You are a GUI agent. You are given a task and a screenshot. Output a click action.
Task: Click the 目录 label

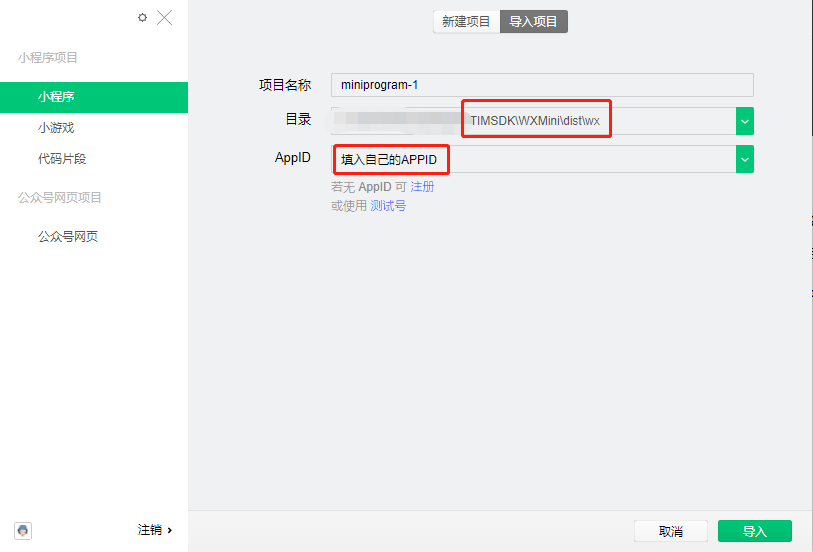(x=298, y=119)
